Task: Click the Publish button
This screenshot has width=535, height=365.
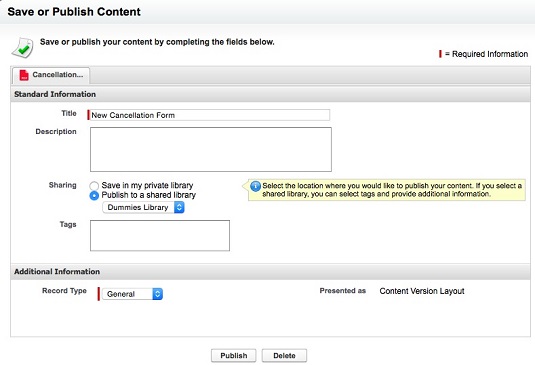Action: (x=234, y=356)
